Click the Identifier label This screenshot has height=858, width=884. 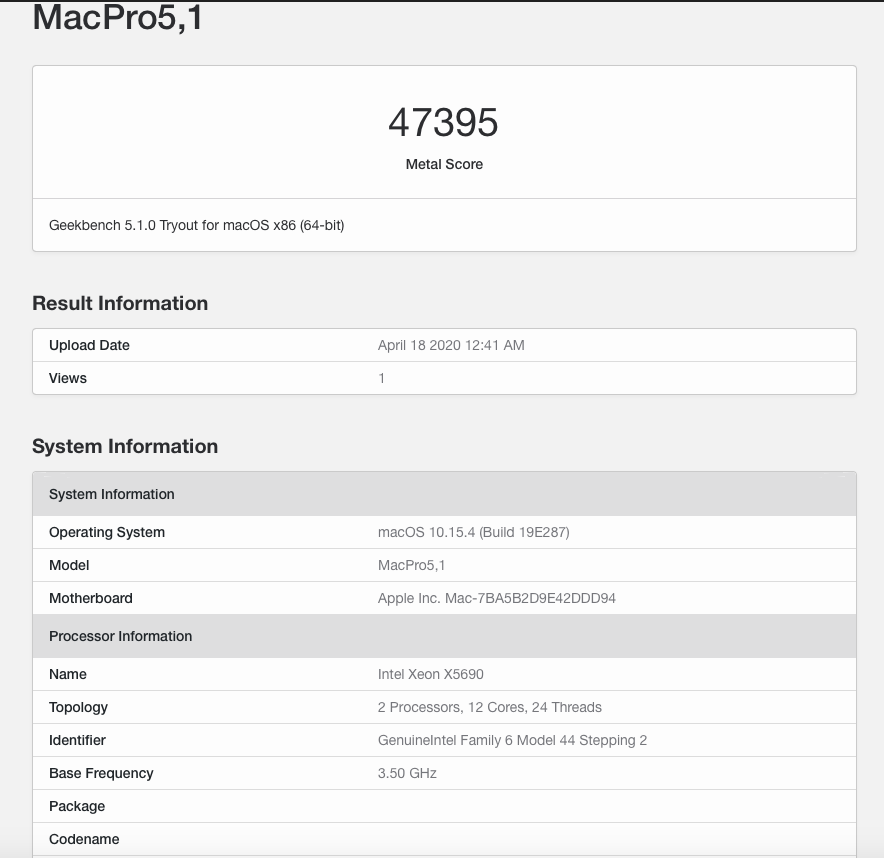(77, 740)
